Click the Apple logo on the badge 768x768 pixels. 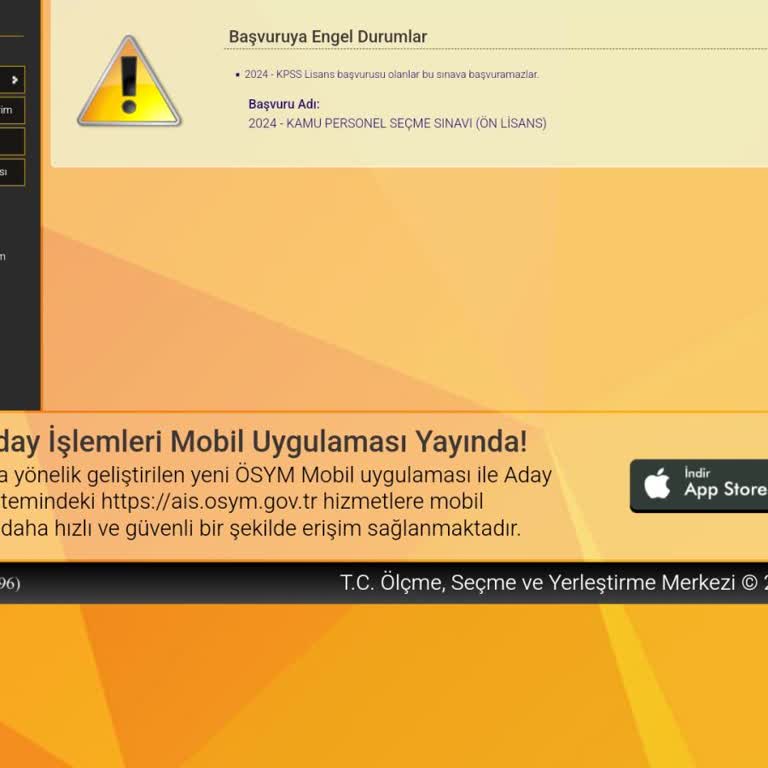pos(657,483)
